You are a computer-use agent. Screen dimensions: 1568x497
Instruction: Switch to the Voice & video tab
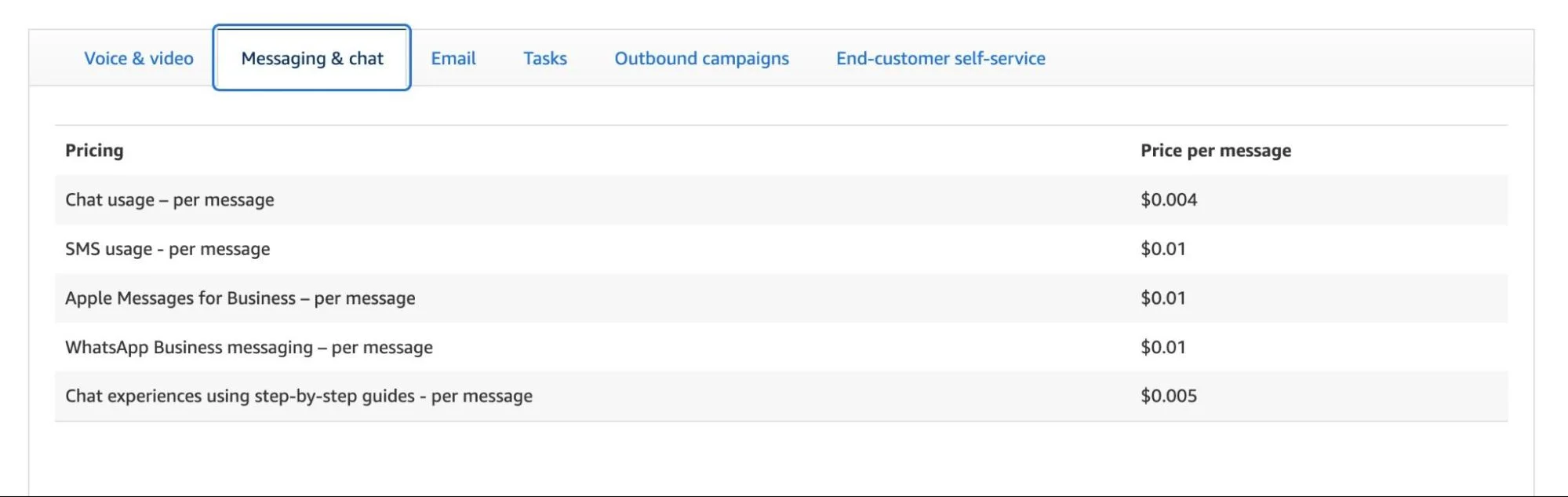[x=139, y=59]
